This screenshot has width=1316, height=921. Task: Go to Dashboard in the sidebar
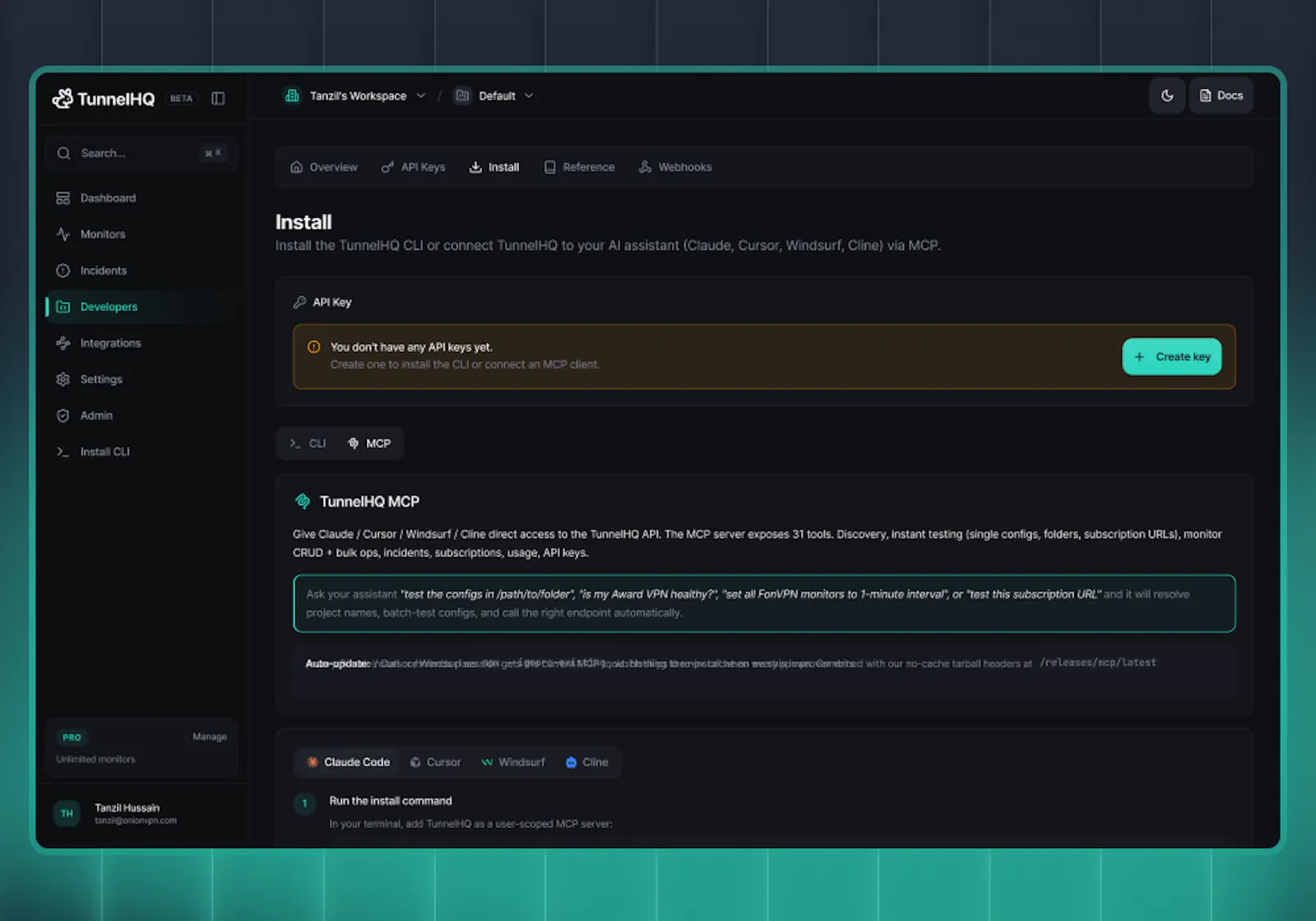[x=141, y=198]
